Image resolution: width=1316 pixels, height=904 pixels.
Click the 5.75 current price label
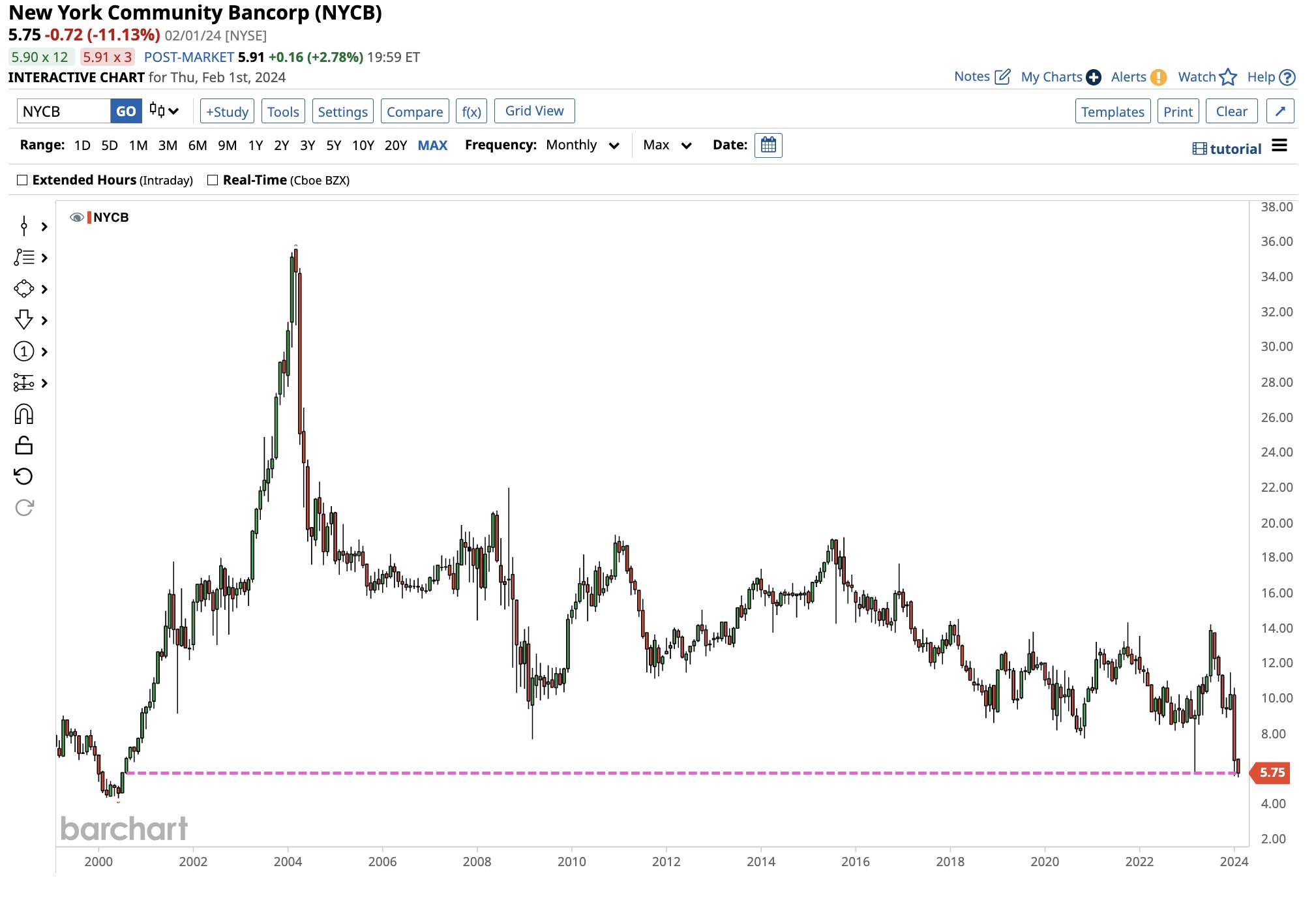[x=1270, y=773]
